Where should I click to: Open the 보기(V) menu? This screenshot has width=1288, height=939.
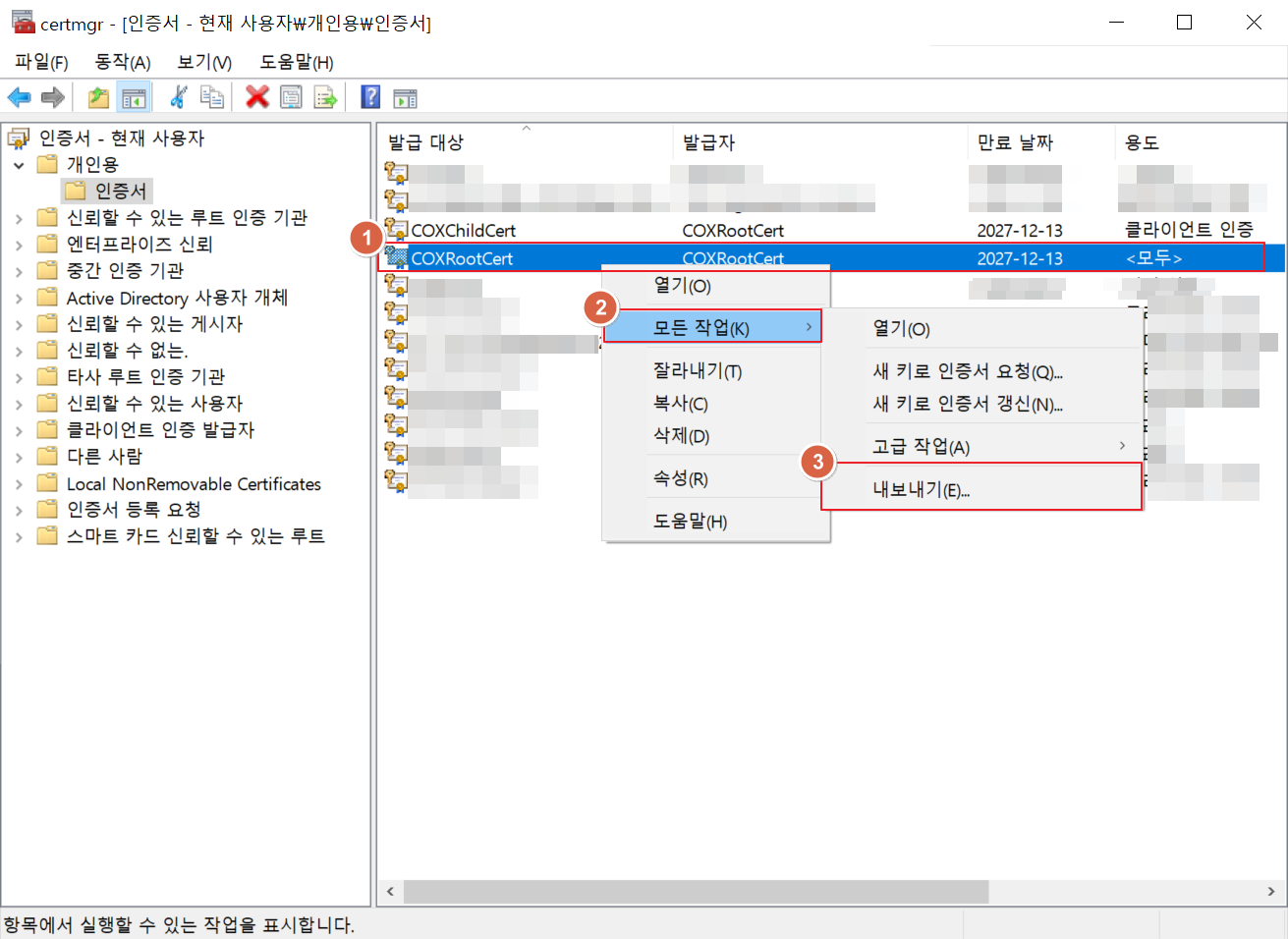tap(204, 62)
